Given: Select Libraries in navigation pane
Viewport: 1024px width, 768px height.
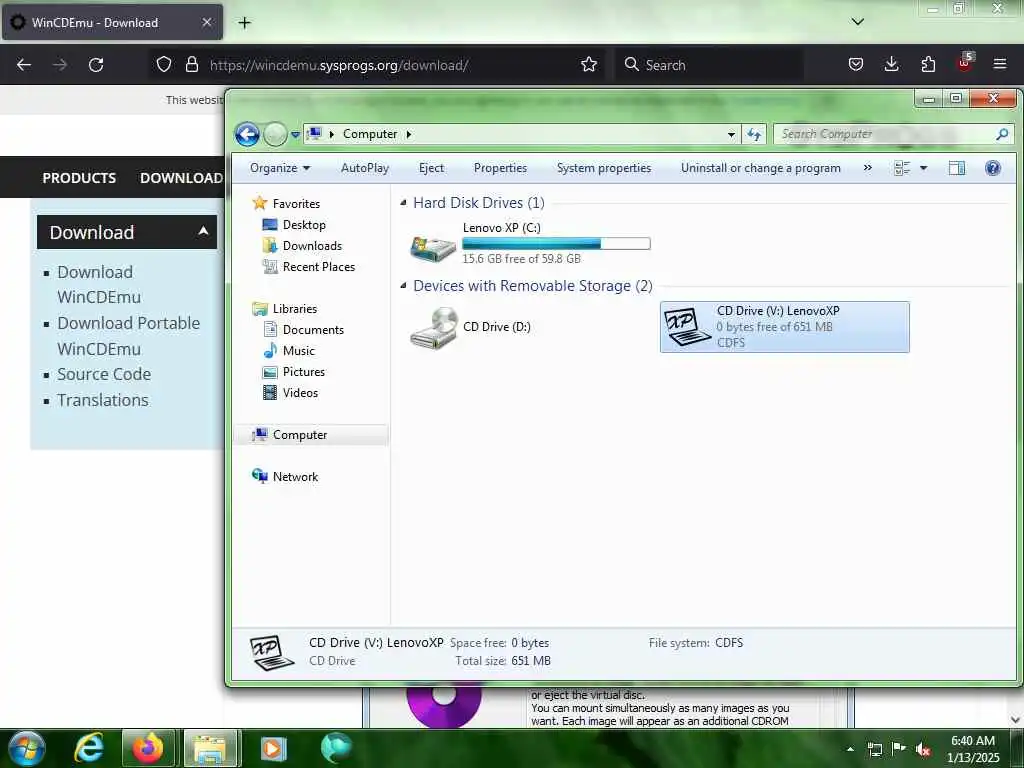Looking at the screenshot, I should tap(295, 309).
